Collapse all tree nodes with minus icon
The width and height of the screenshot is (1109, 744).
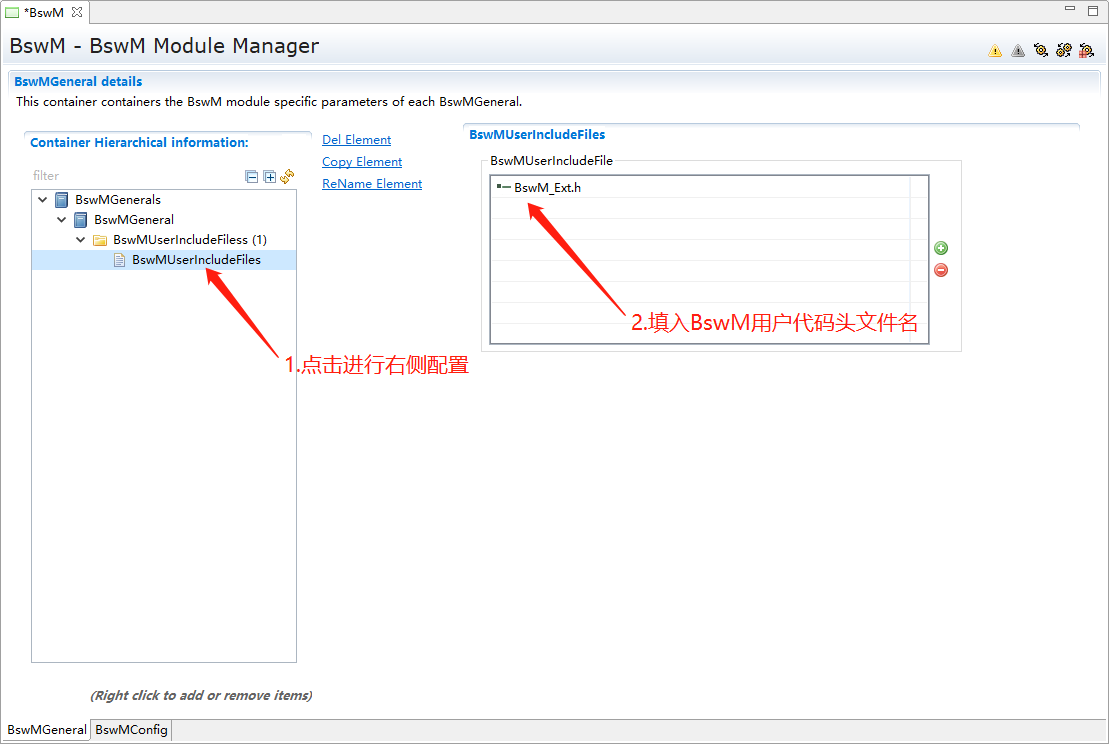[252, 177]
